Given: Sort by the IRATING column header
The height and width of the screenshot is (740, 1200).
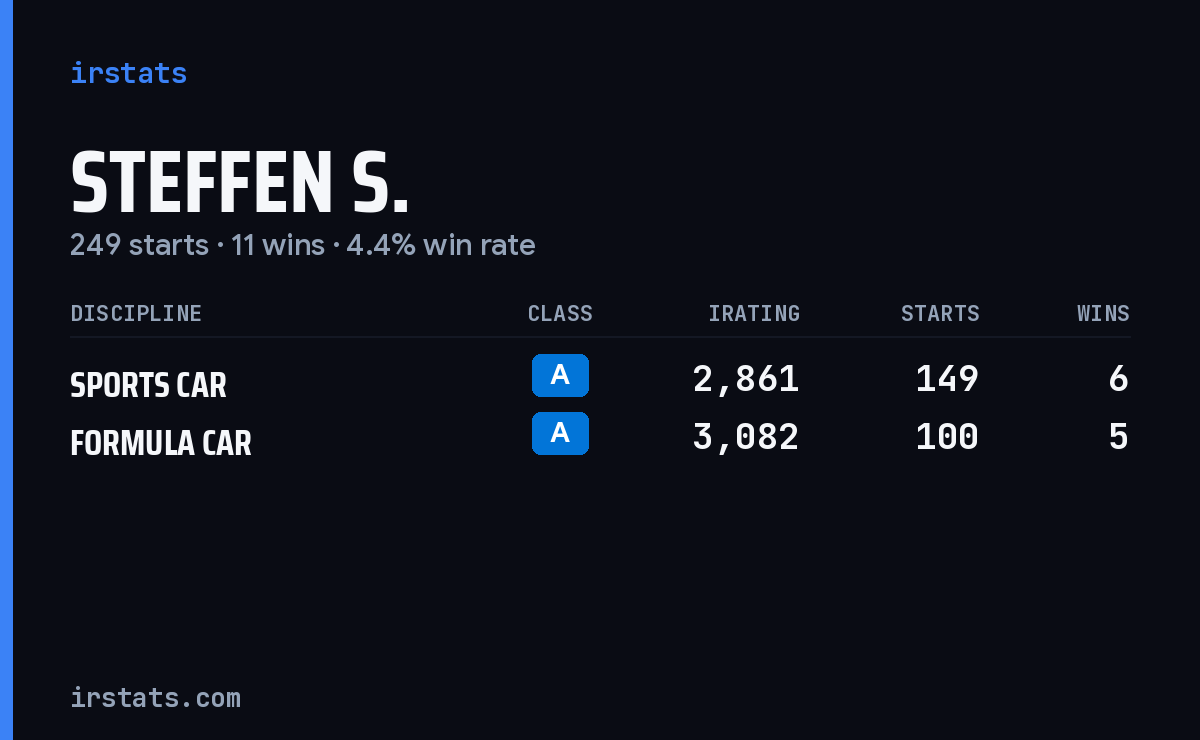Looking at the screenshot, I should coord(754,313).
